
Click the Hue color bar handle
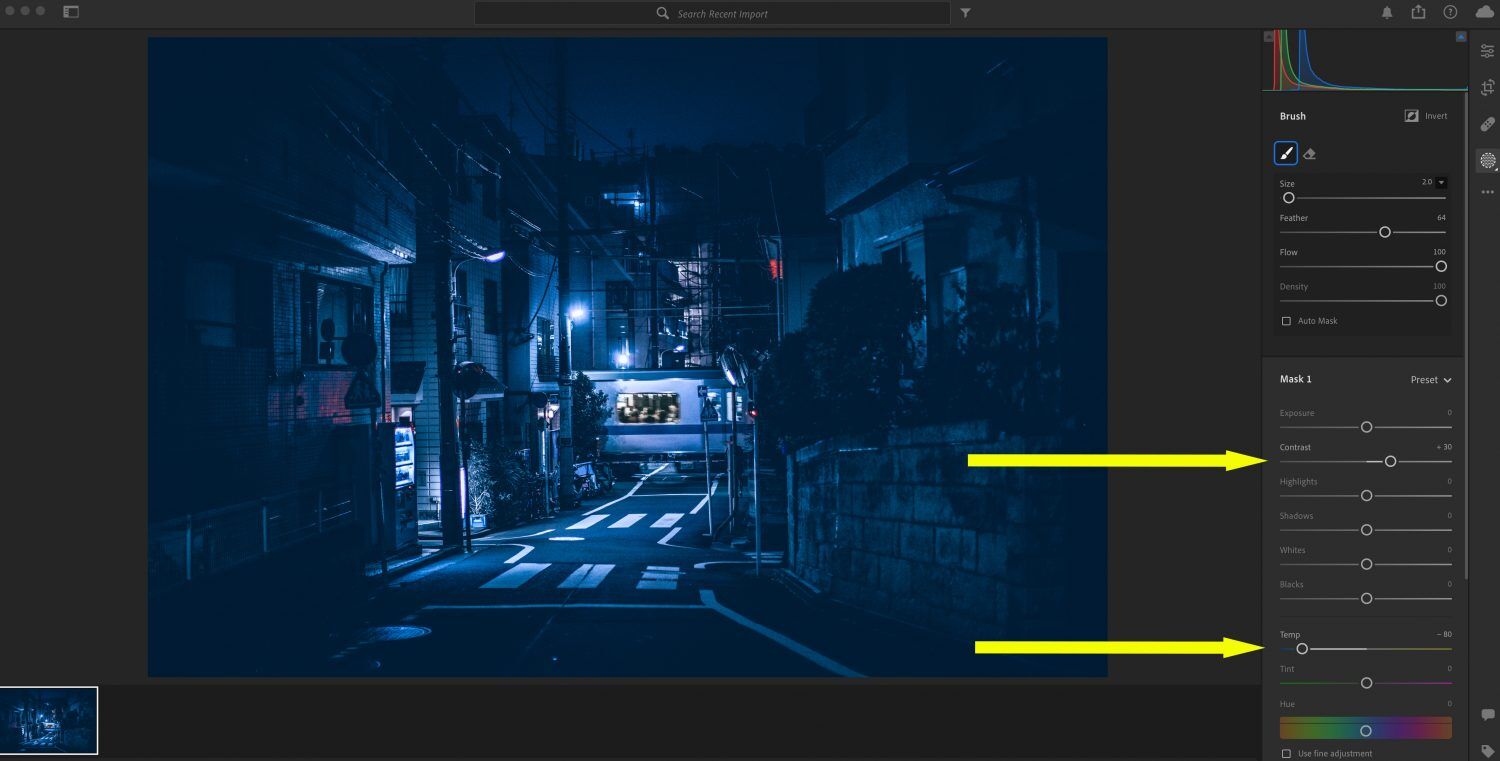click(1366, 731)
